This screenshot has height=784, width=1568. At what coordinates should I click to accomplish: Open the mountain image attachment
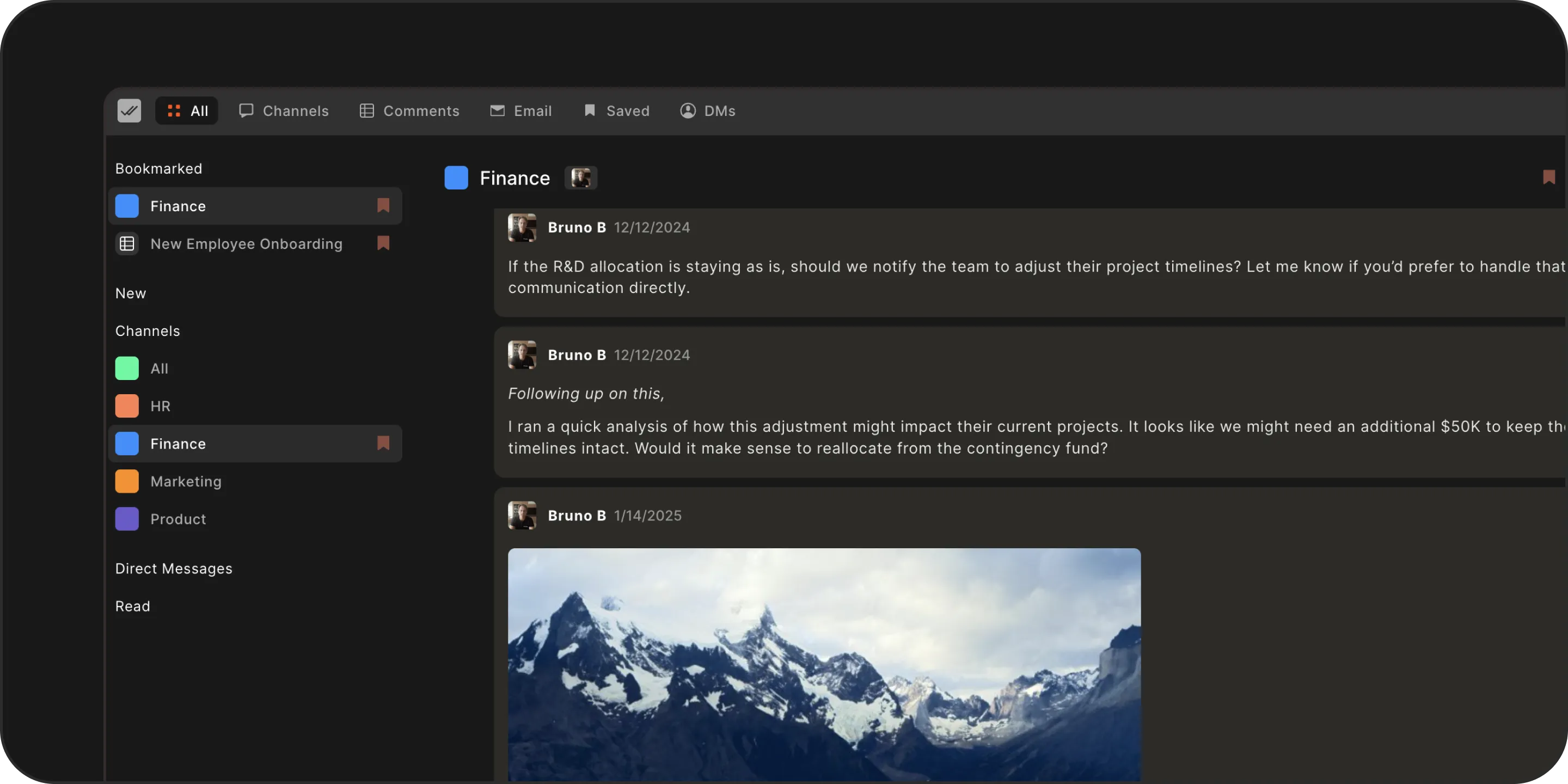(x=824, y=664)
